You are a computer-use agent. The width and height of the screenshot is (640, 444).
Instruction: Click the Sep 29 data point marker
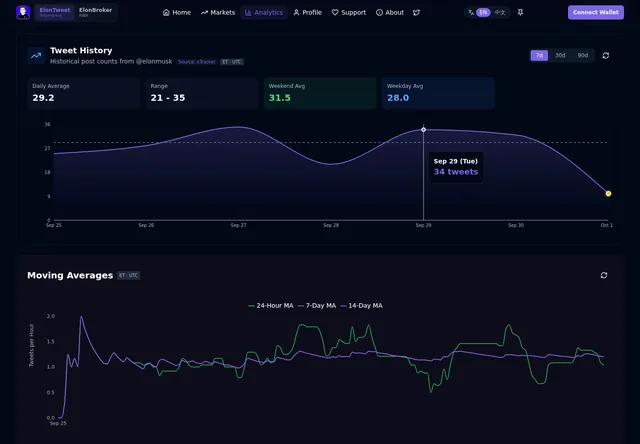(423, 129)
